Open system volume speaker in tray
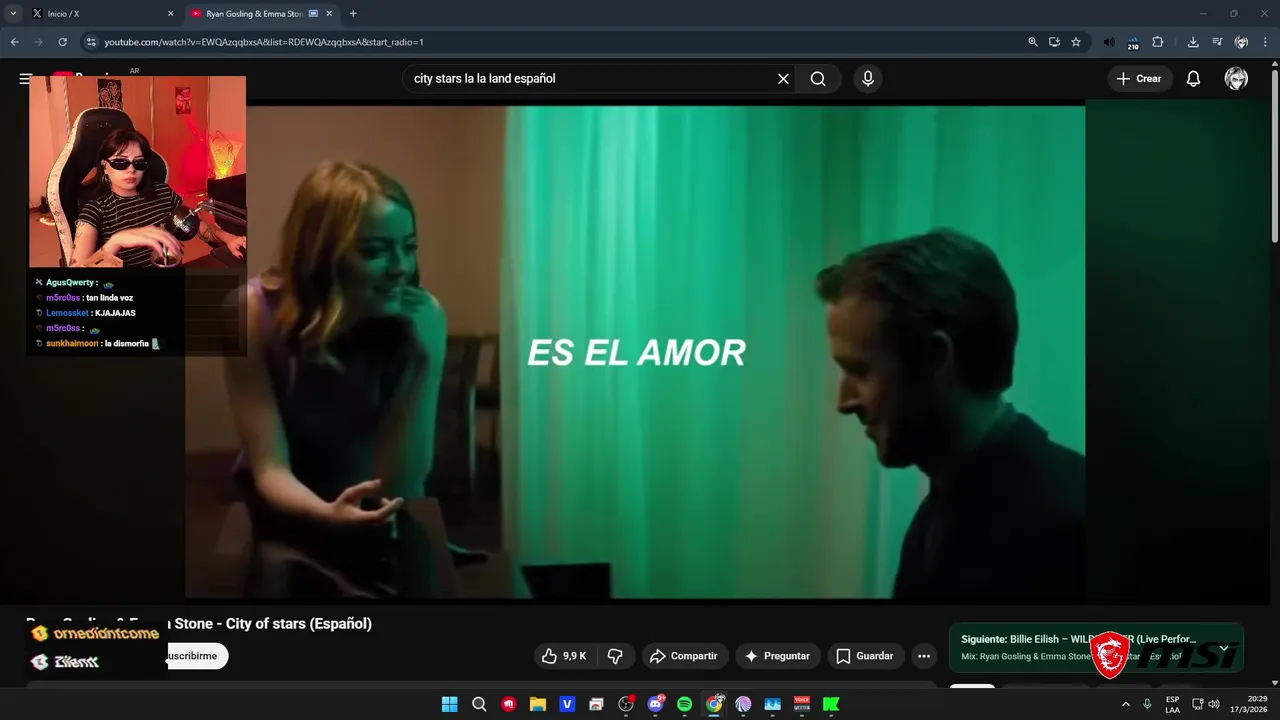Screen dimensions: 1280x720 1214,704
